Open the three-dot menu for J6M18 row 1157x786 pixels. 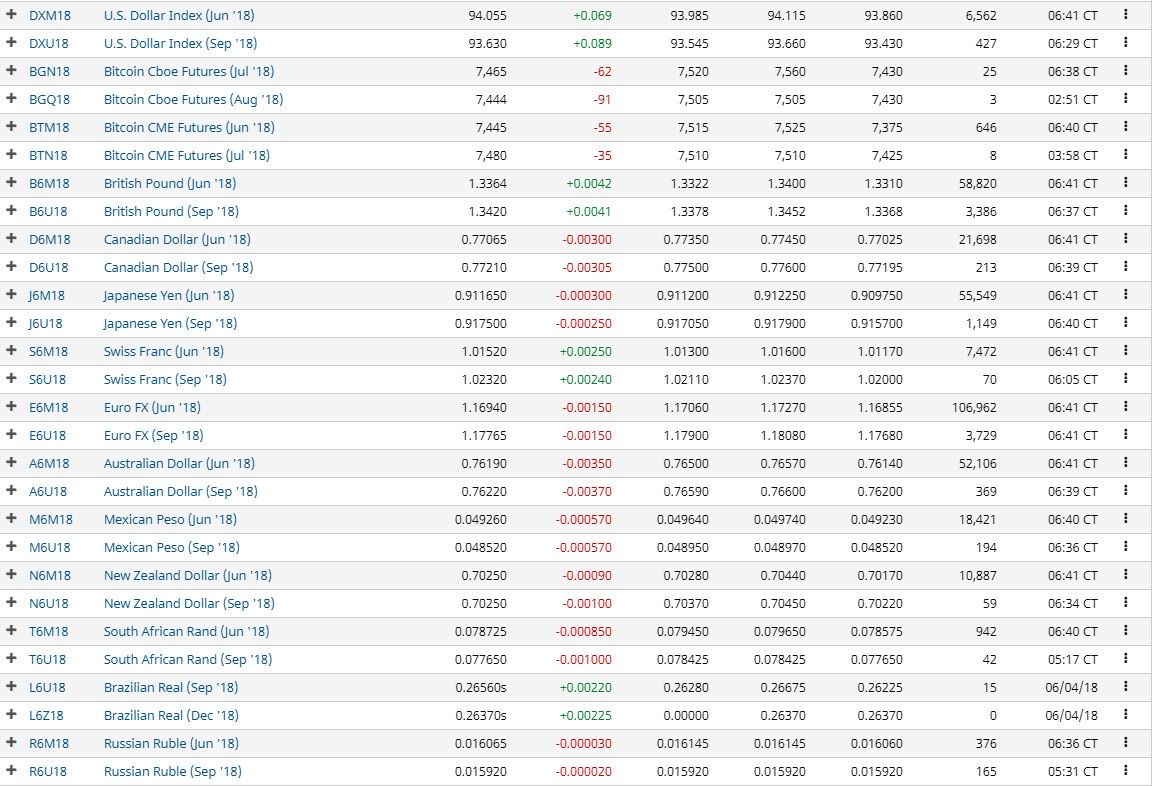(1125, 294)
